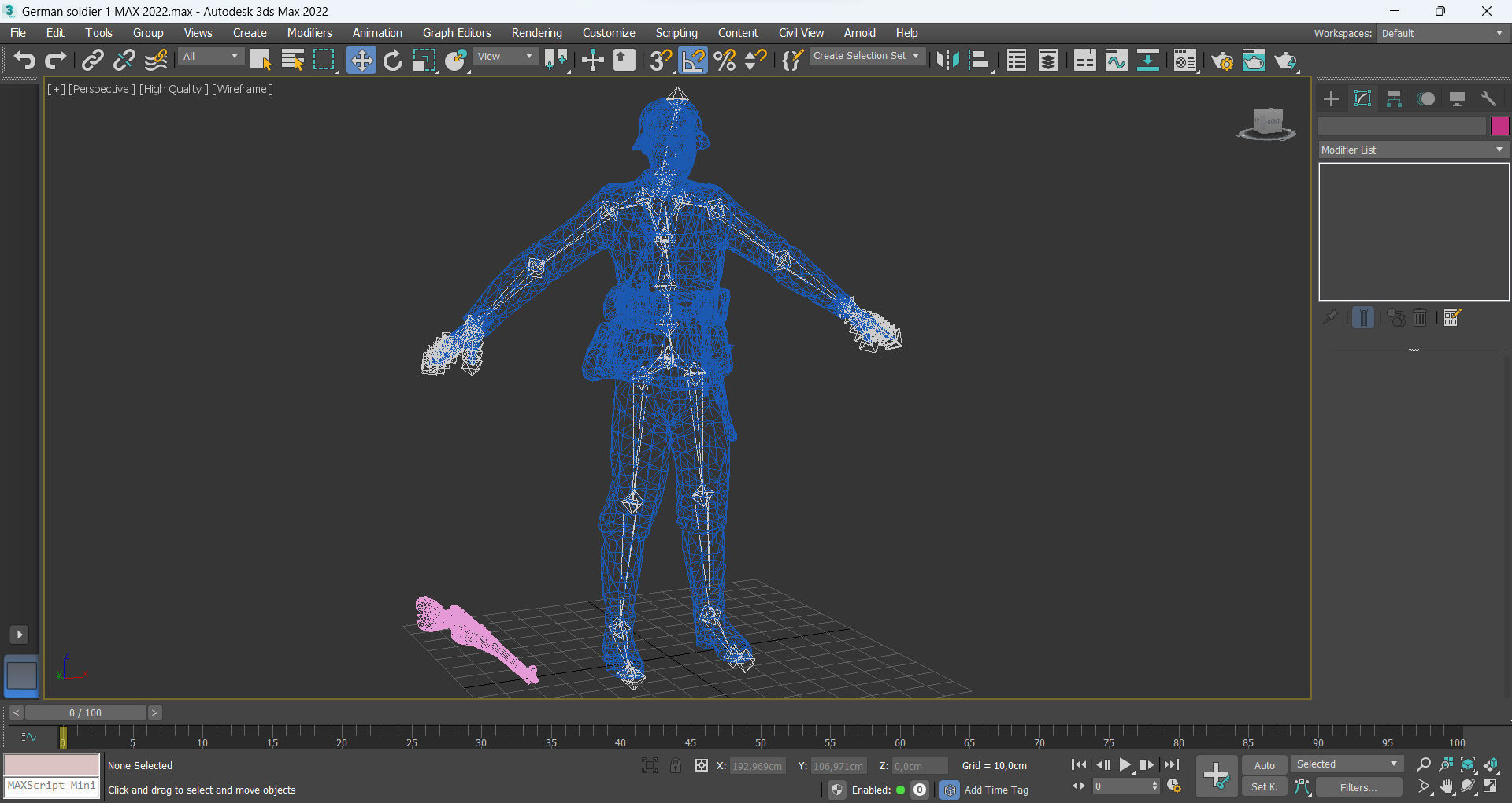The width and height of the screenshot is (1512, 803).
Task: Select the Pan View hand tool
Action: 1447,786
